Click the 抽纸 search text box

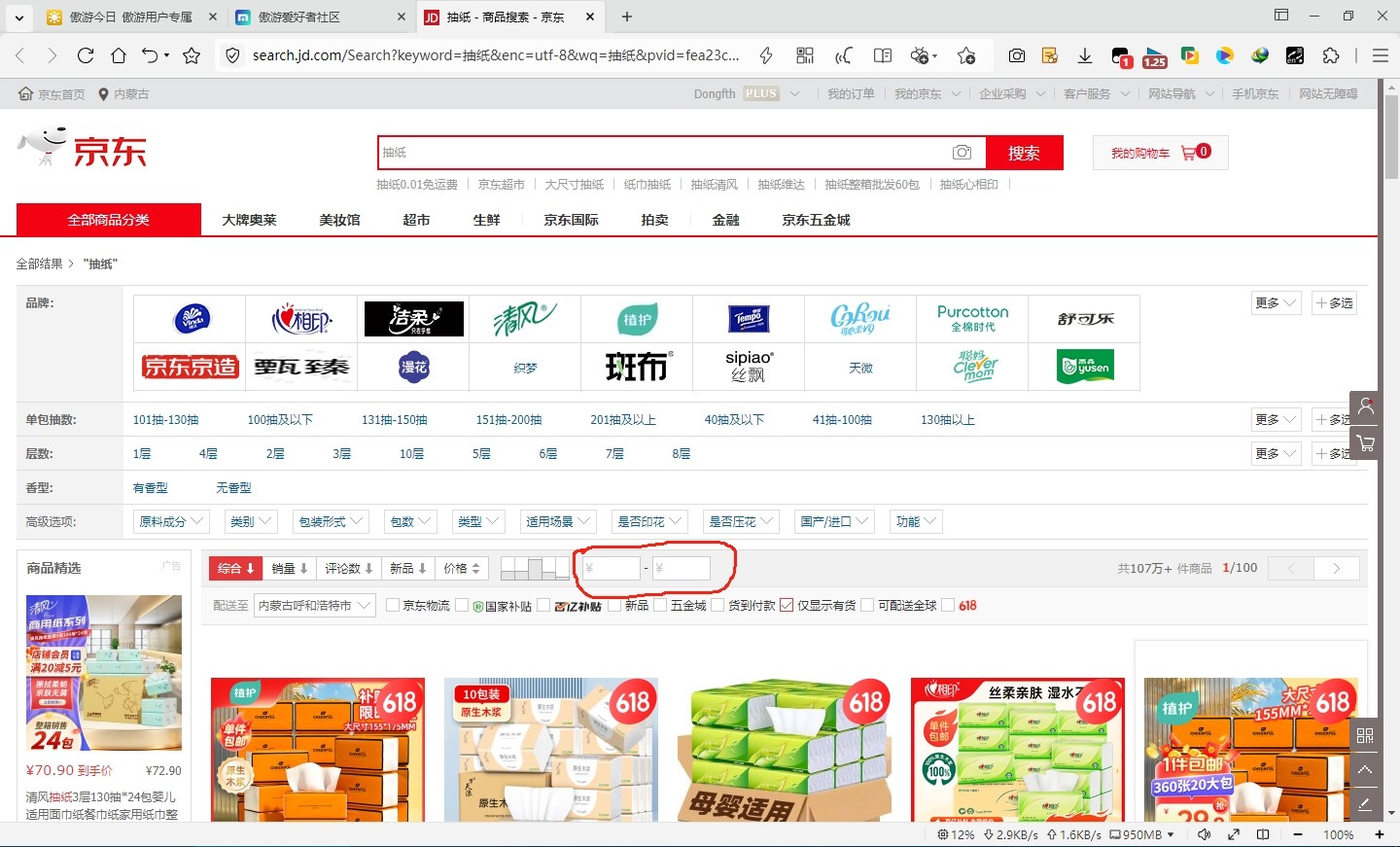tap(663, 153)
